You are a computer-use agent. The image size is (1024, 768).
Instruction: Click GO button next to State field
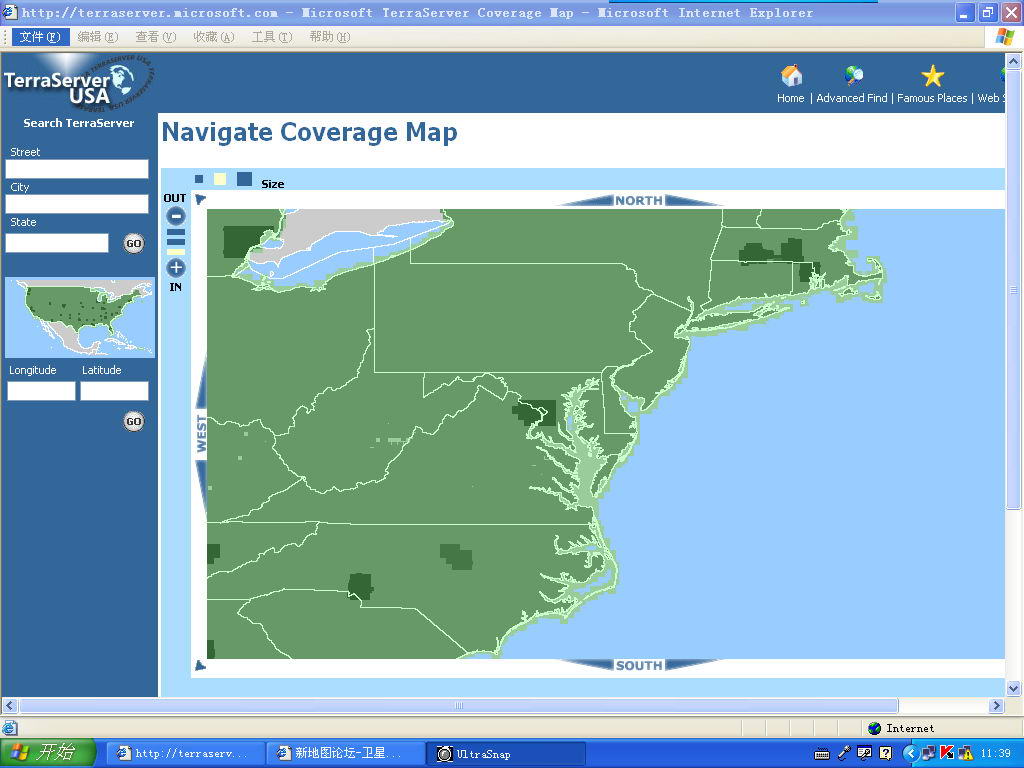click(x=133, y=243)
